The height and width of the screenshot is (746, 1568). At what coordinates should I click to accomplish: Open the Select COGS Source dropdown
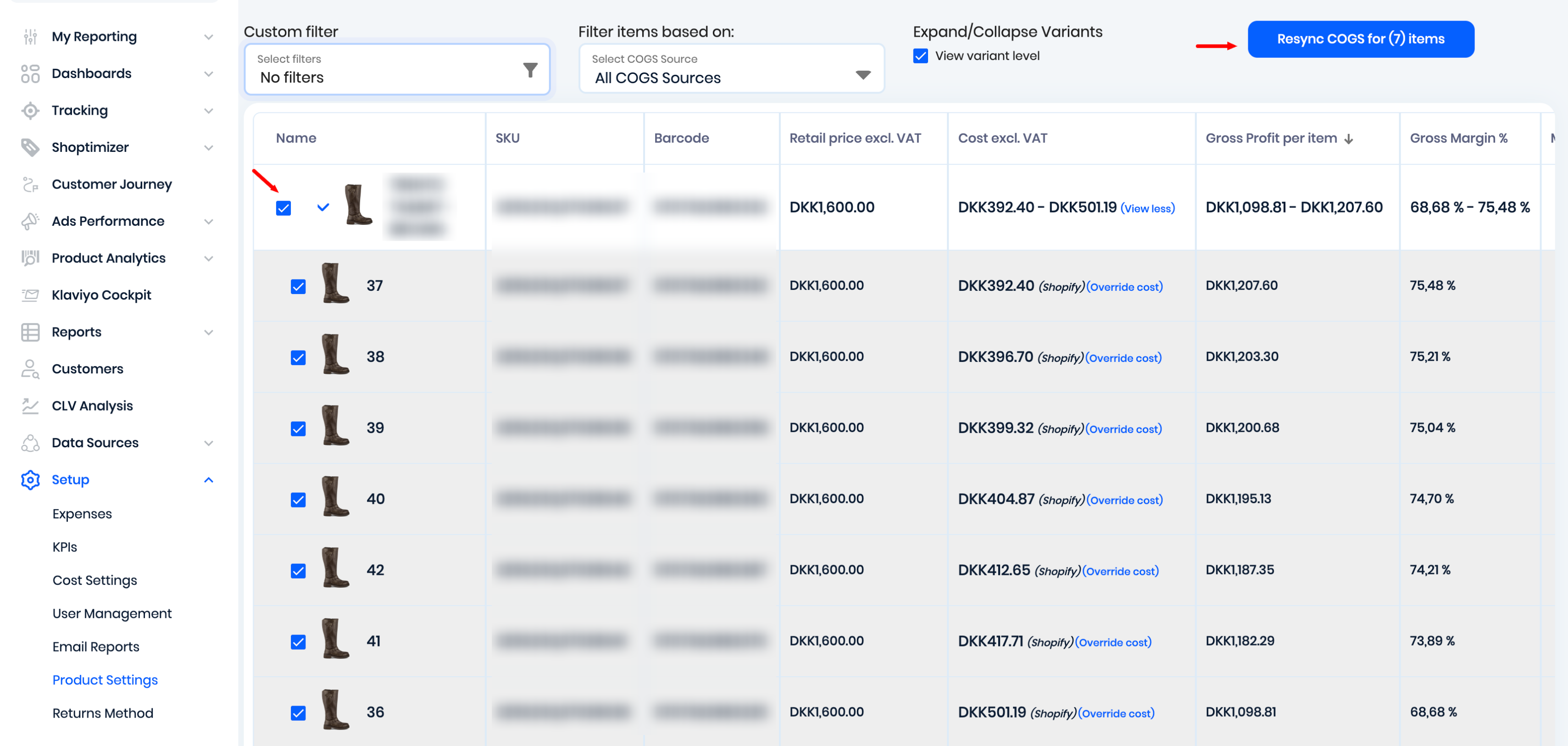(862, 75)
